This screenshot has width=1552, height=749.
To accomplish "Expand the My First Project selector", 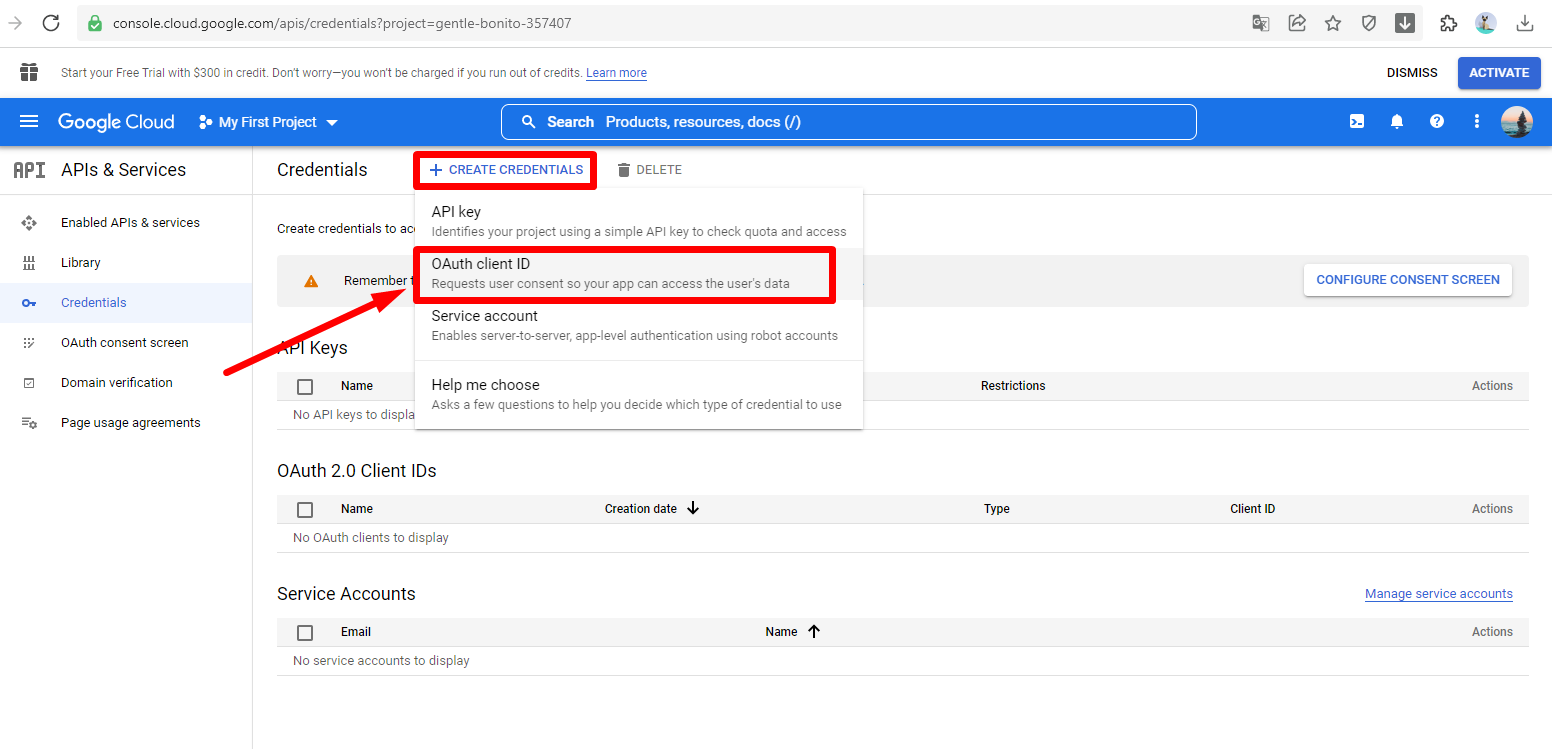I will point(268,122).
